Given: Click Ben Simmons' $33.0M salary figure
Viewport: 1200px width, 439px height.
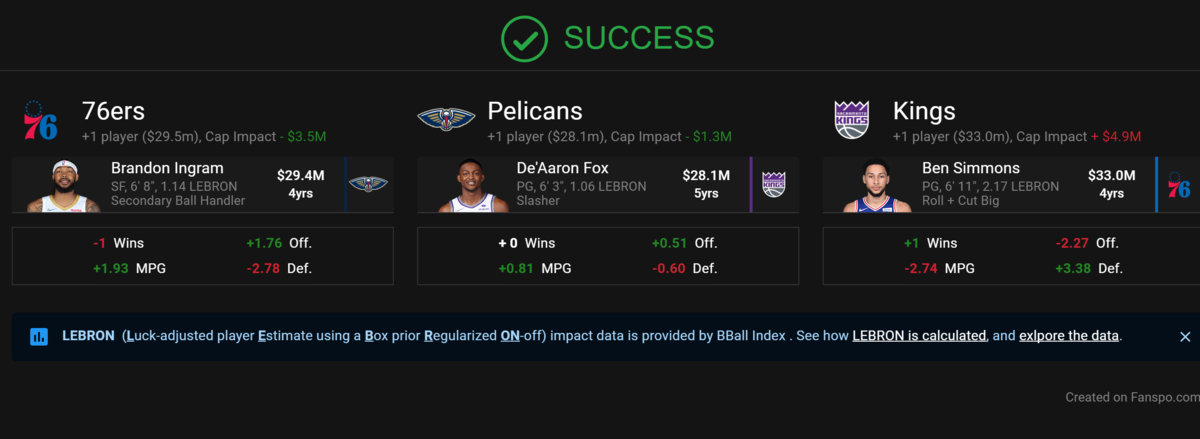Looking at the screenshot, I should pos(1111,176).
